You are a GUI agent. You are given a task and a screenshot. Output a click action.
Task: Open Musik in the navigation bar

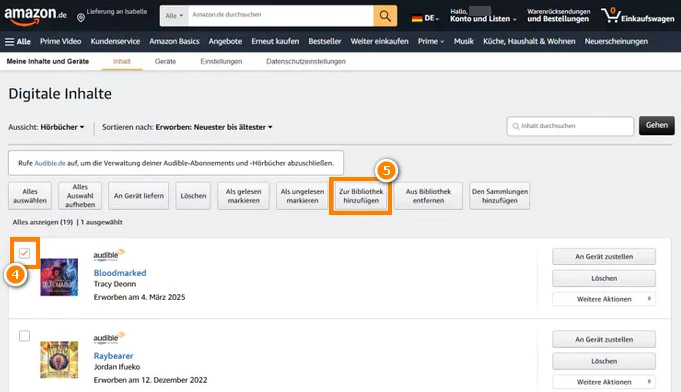click(x=463, y=41)
